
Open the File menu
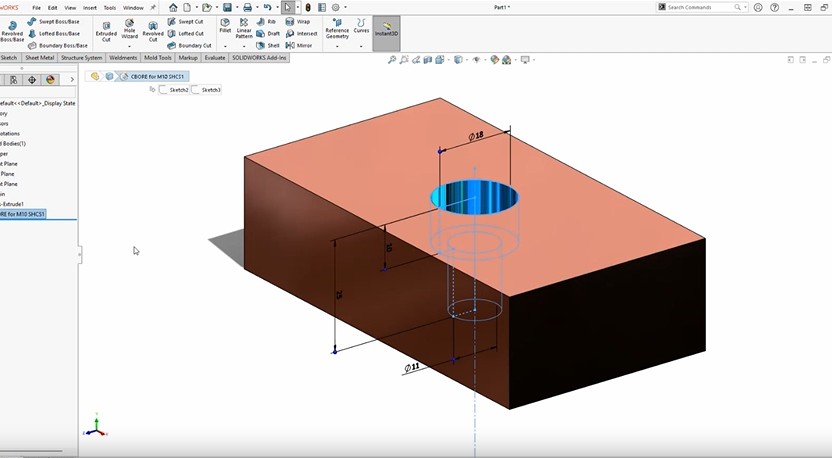click(x=37, y=8)
